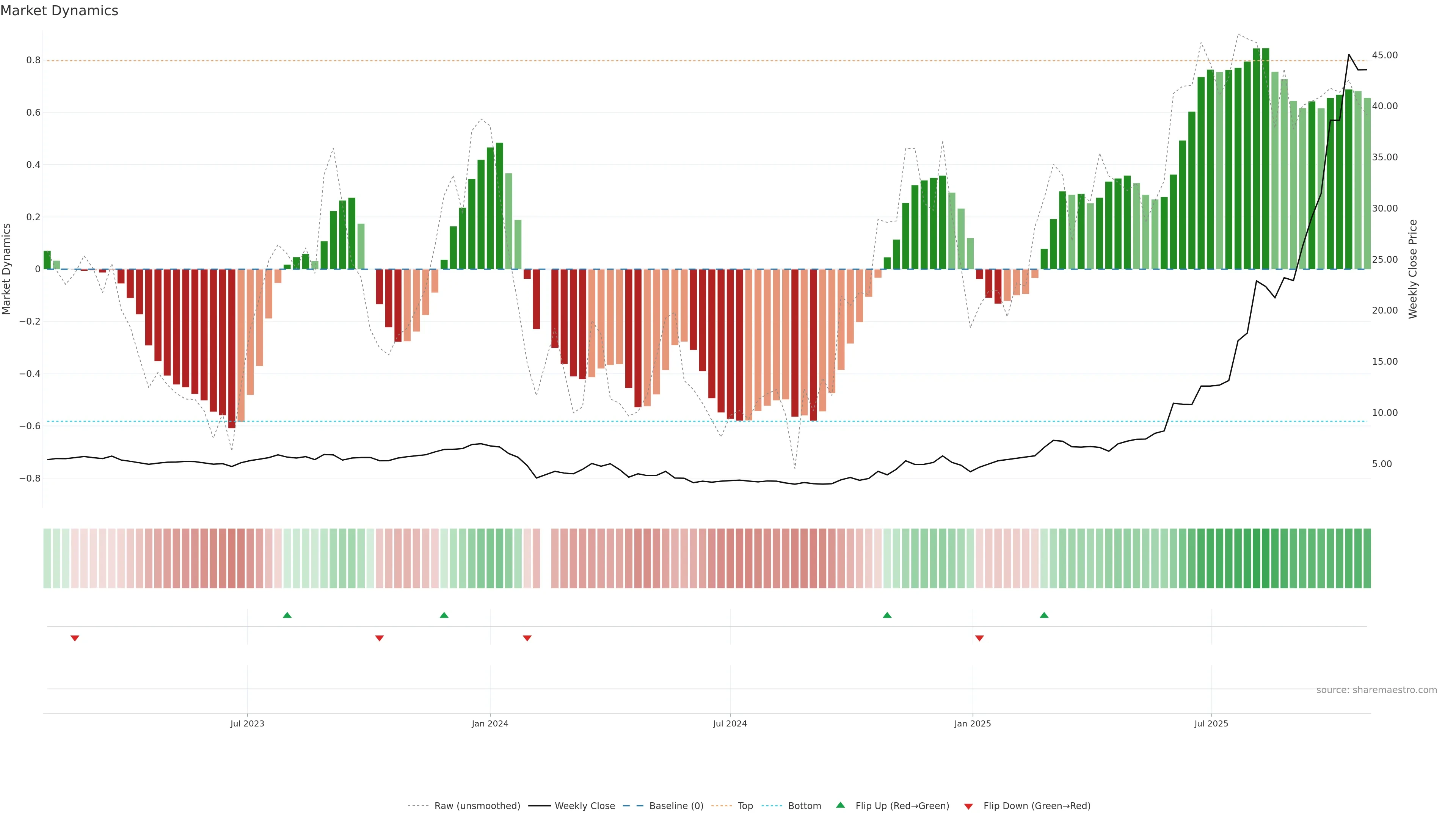Click the green Flip Up triangle in legend
Screen dimensions: 1456x819
pos(841,805)
